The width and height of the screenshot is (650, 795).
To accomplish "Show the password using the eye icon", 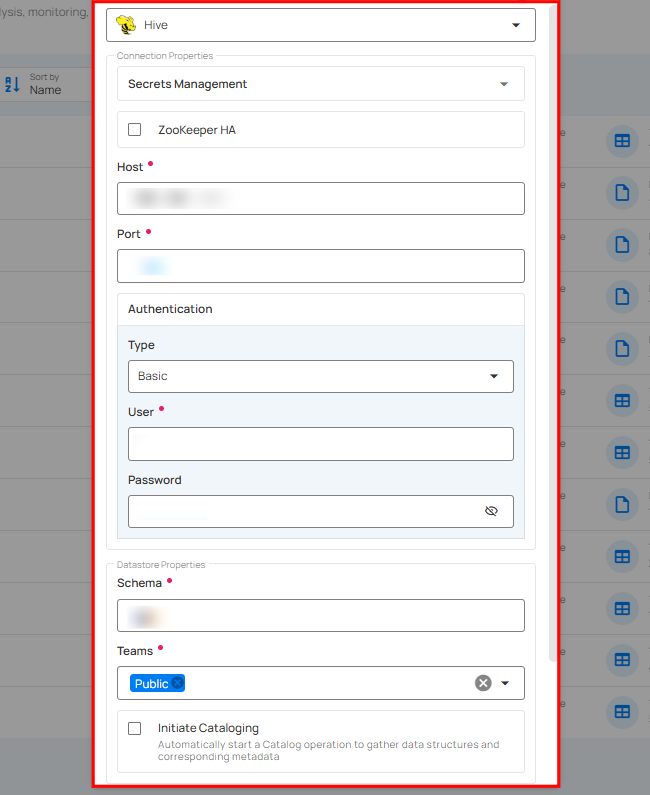I will click(x=491, y=511).
